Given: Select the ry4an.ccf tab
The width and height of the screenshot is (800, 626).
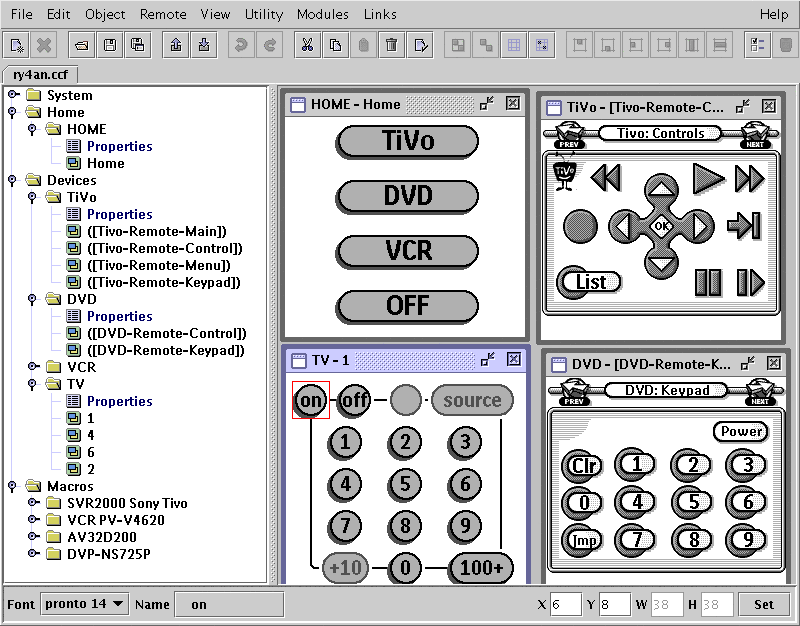Looking at the screenshot, I should coord(40,74).
